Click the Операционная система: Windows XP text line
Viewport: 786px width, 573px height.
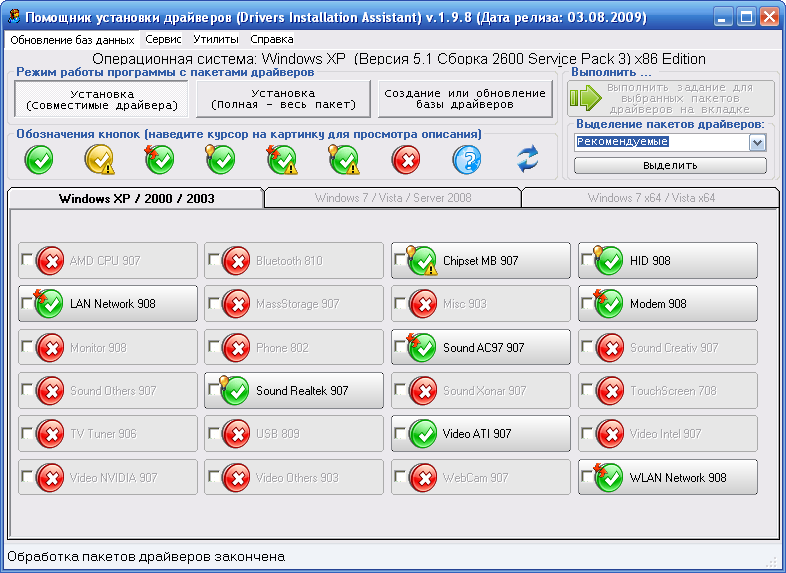pos(399,59)
